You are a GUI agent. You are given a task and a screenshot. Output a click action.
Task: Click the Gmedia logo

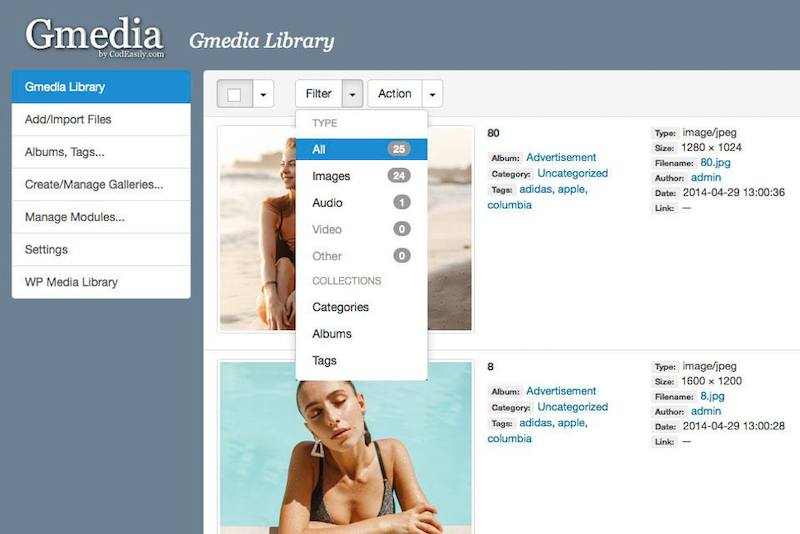point(94,37)
